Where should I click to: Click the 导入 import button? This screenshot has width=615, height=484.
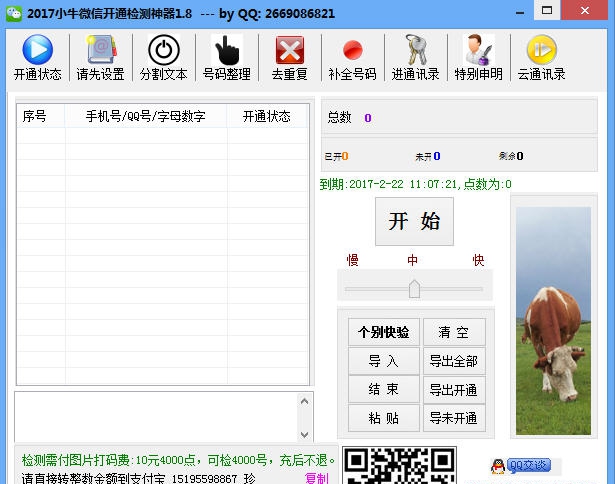(384, 361)
